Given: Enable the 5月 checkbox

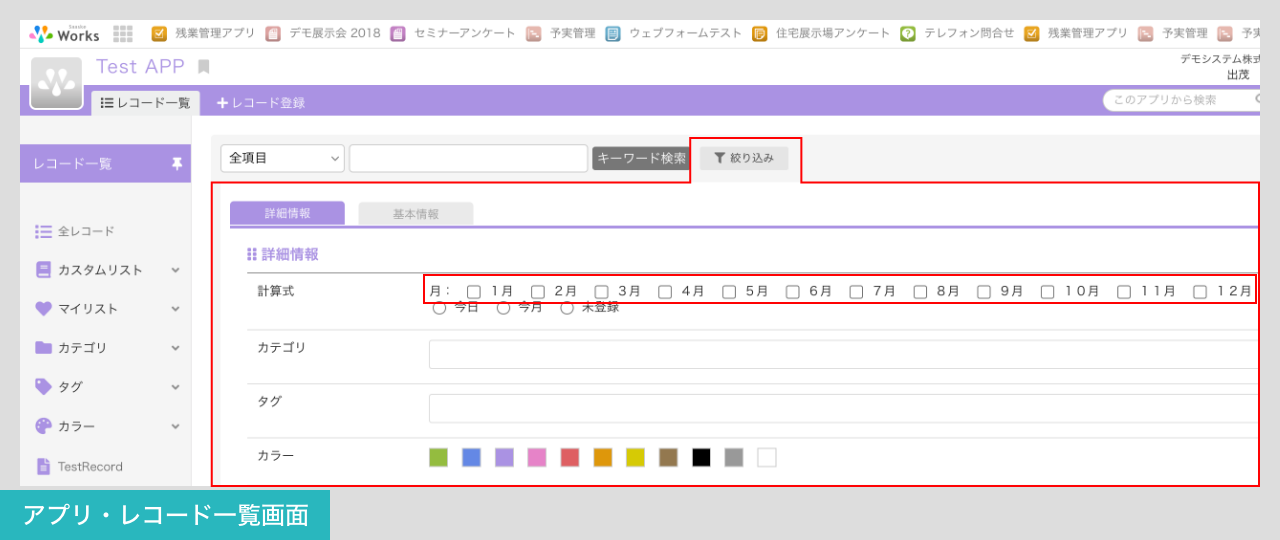Looking at the screenshot, I should coord(729,292).
